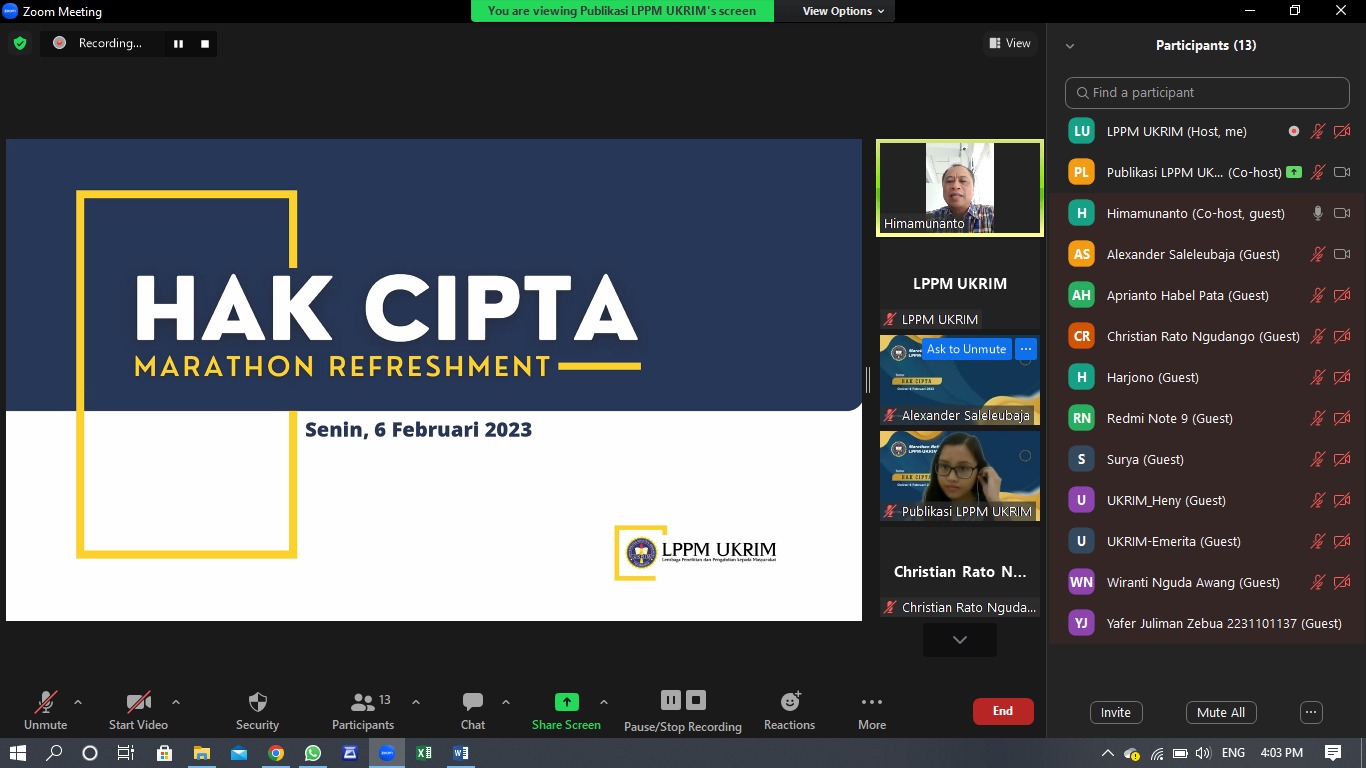
Task: Click Himamunanto's camera icon in participant list
Action: (x=1342, y=213)
